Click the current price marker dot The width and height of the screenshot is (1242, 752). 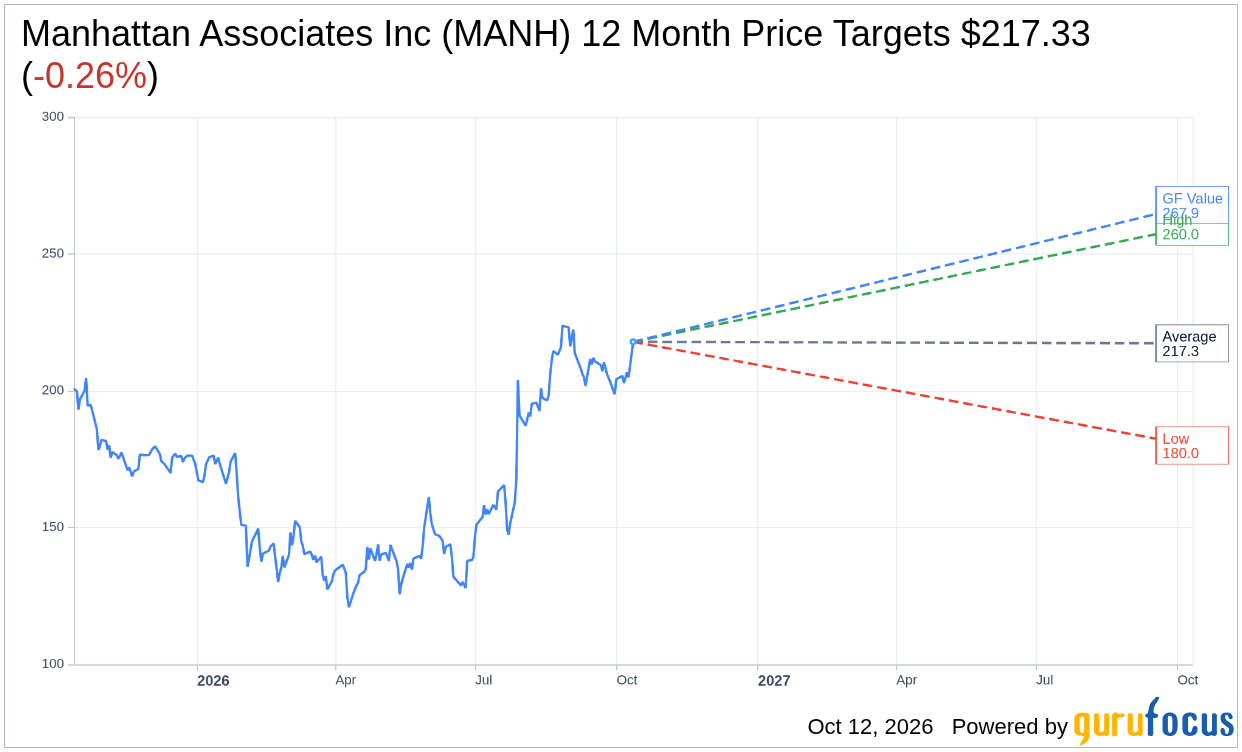633,342
